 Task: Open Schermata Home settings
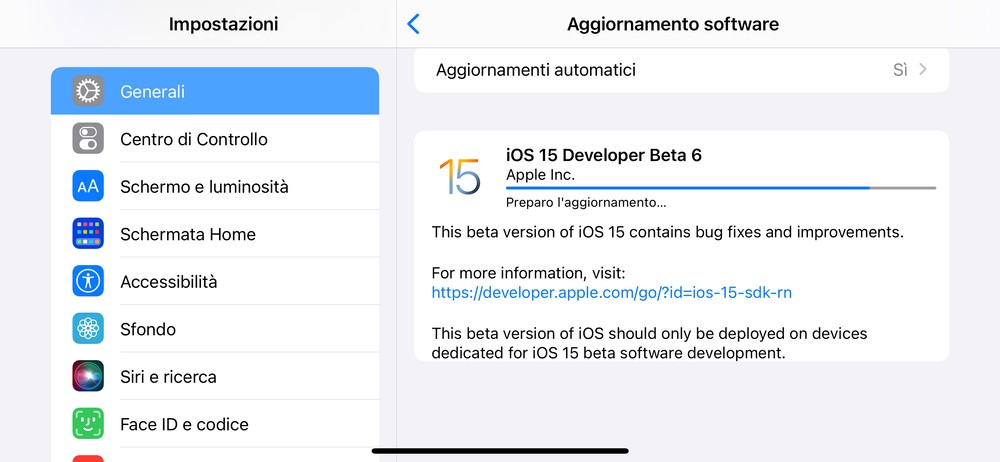[215, 234]
